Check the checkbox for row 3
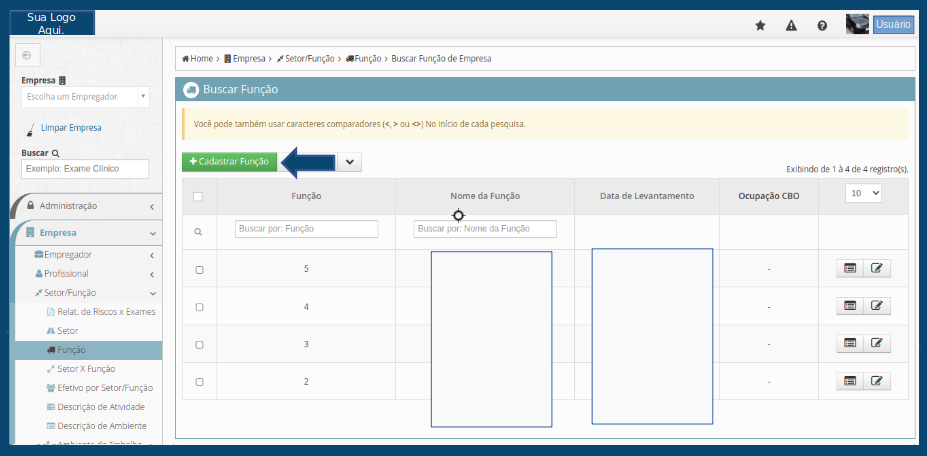The image size is (927, 456). coord(199,344)
